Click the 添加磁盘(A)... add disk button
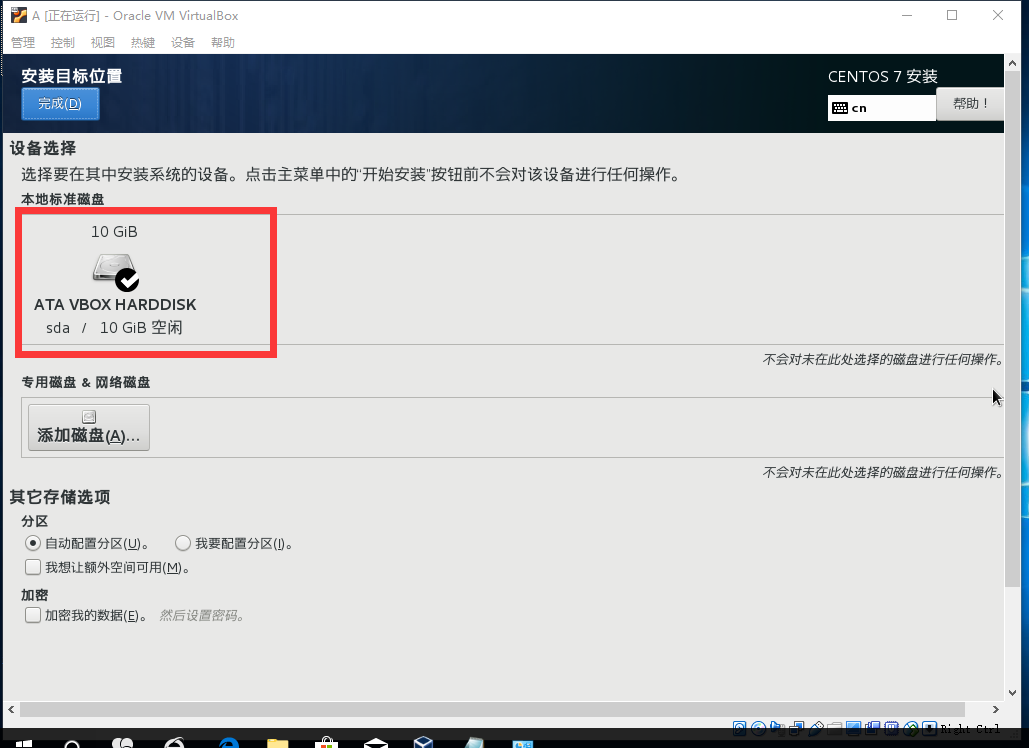Viewport: 1029px width, 748px height. pos(89,427)
